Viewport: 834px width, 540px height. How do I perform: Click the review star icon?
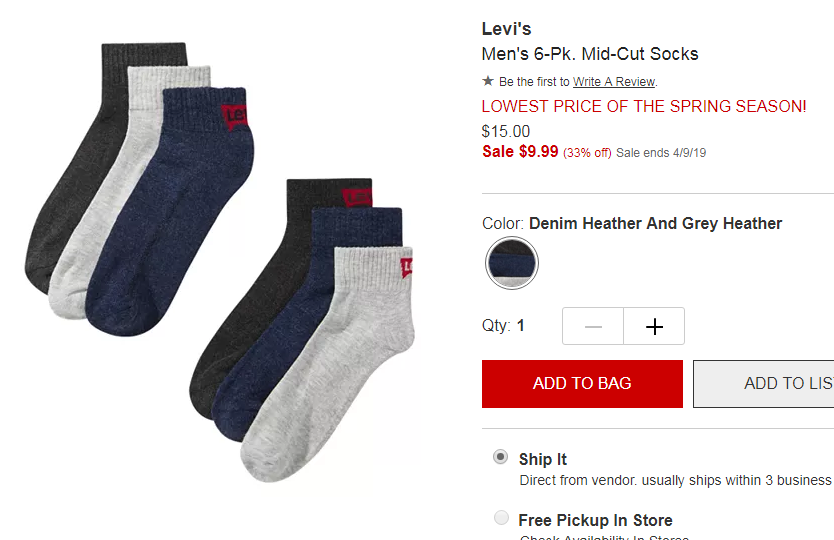[488, 81]
